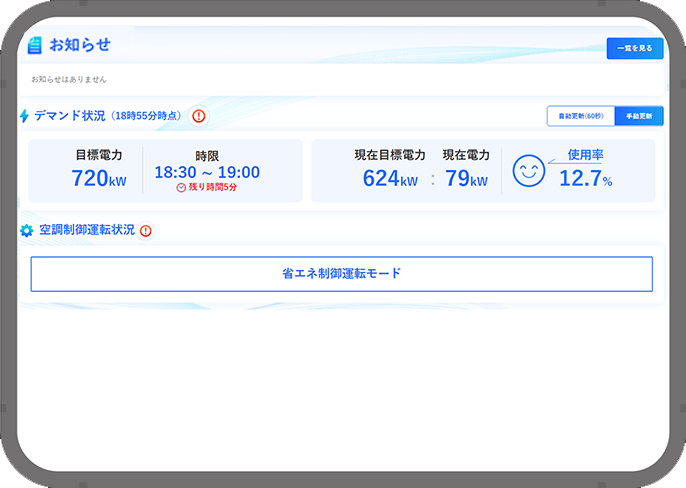
Task: Click the デマンド状況 section heading
Action: (70, 116)
